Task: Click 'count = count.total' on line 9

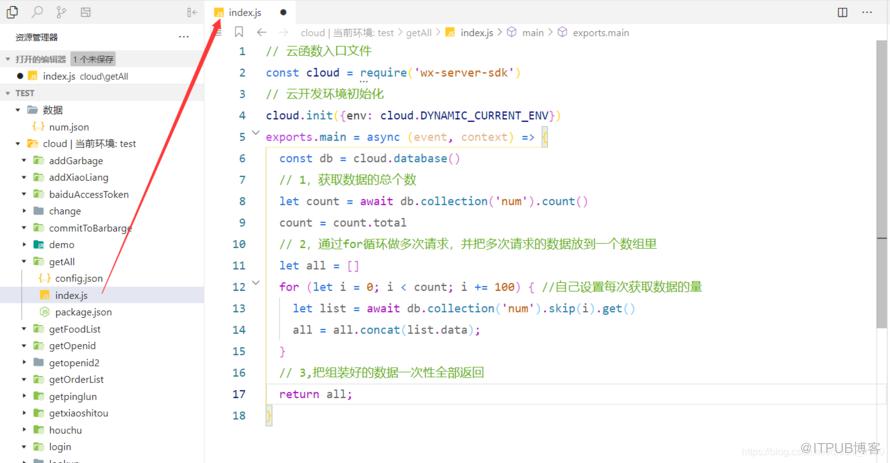Action: pyautogui.click(x=342, y=222)
